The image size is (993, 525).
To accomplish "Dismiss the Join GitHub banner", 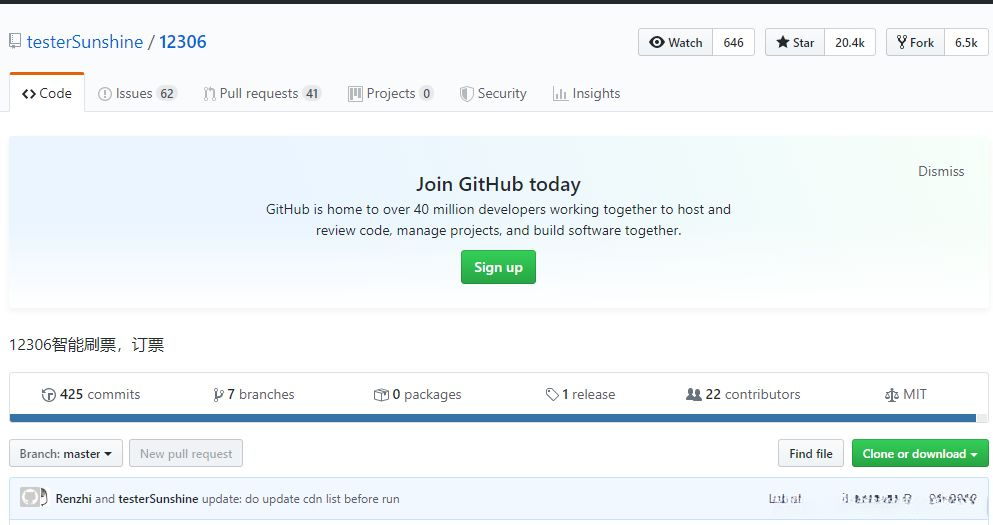I will tap(941, 171).
